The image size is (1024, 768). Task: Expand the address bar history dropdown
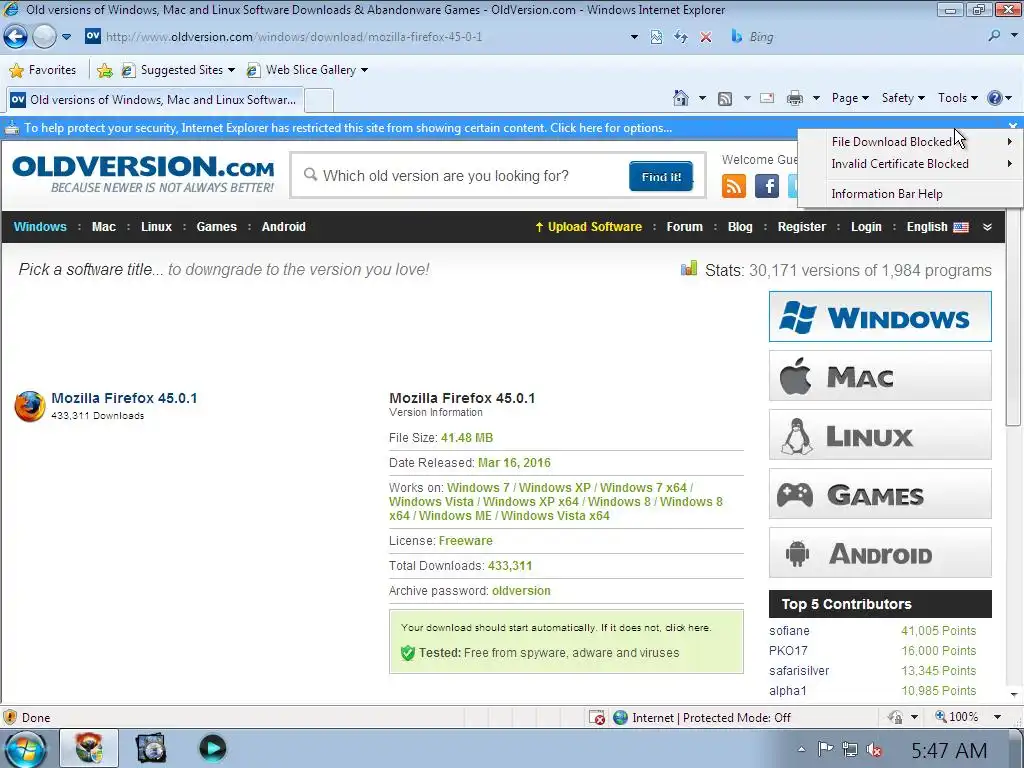pos(634,37)
